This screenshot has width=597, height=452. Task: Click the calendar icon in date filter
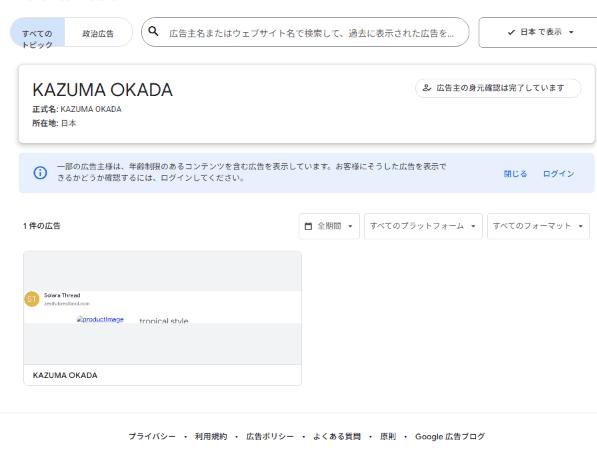point(308,226)
